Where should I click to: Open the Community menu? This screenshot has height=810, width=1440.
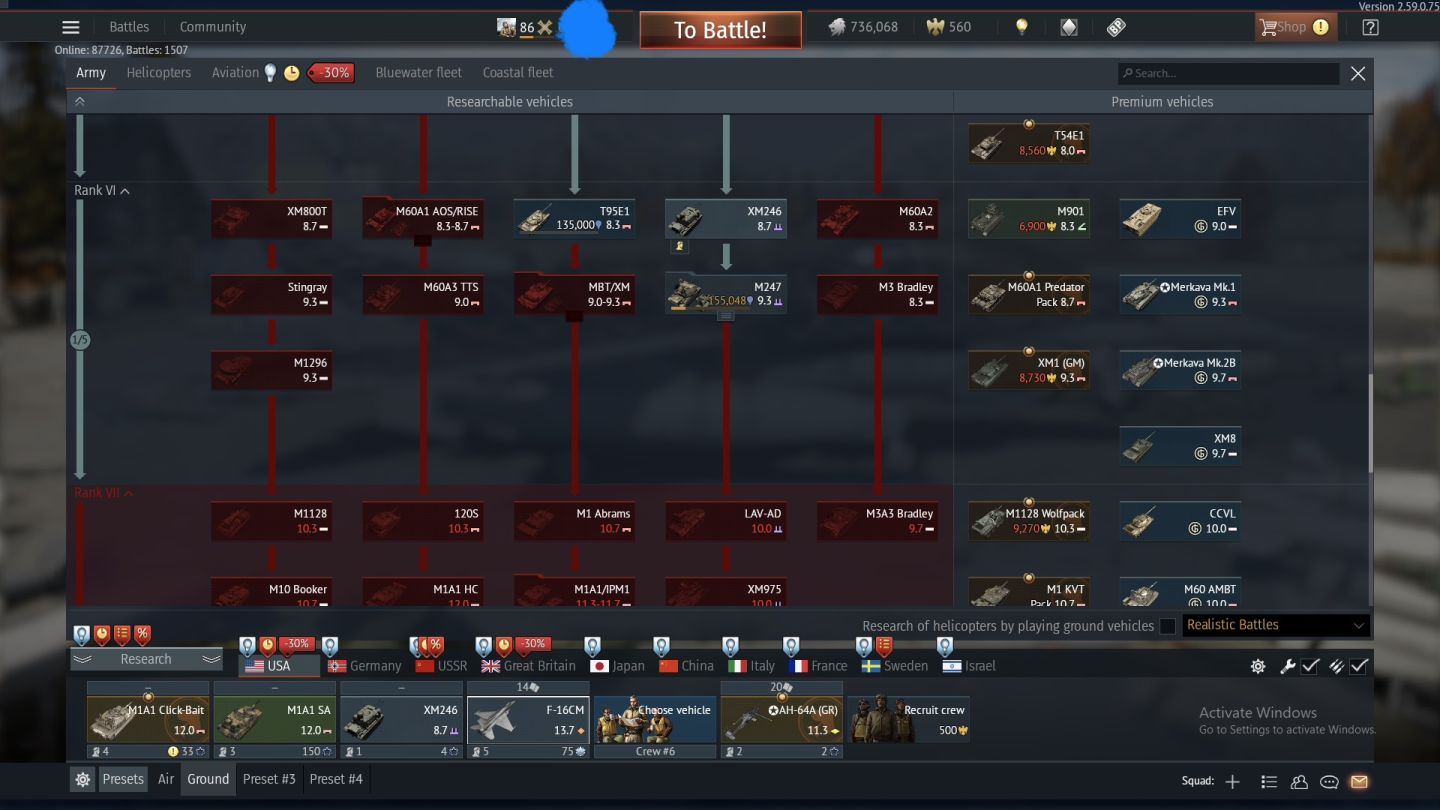pyautogui.click(x=213, y=27)
